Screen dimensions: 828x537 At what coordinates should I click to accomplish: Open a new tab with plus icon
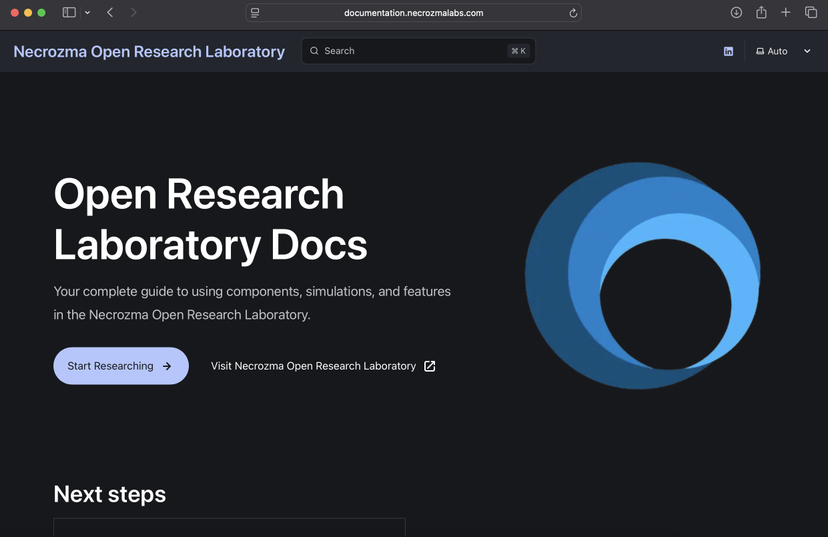click(x=786, y=13)
